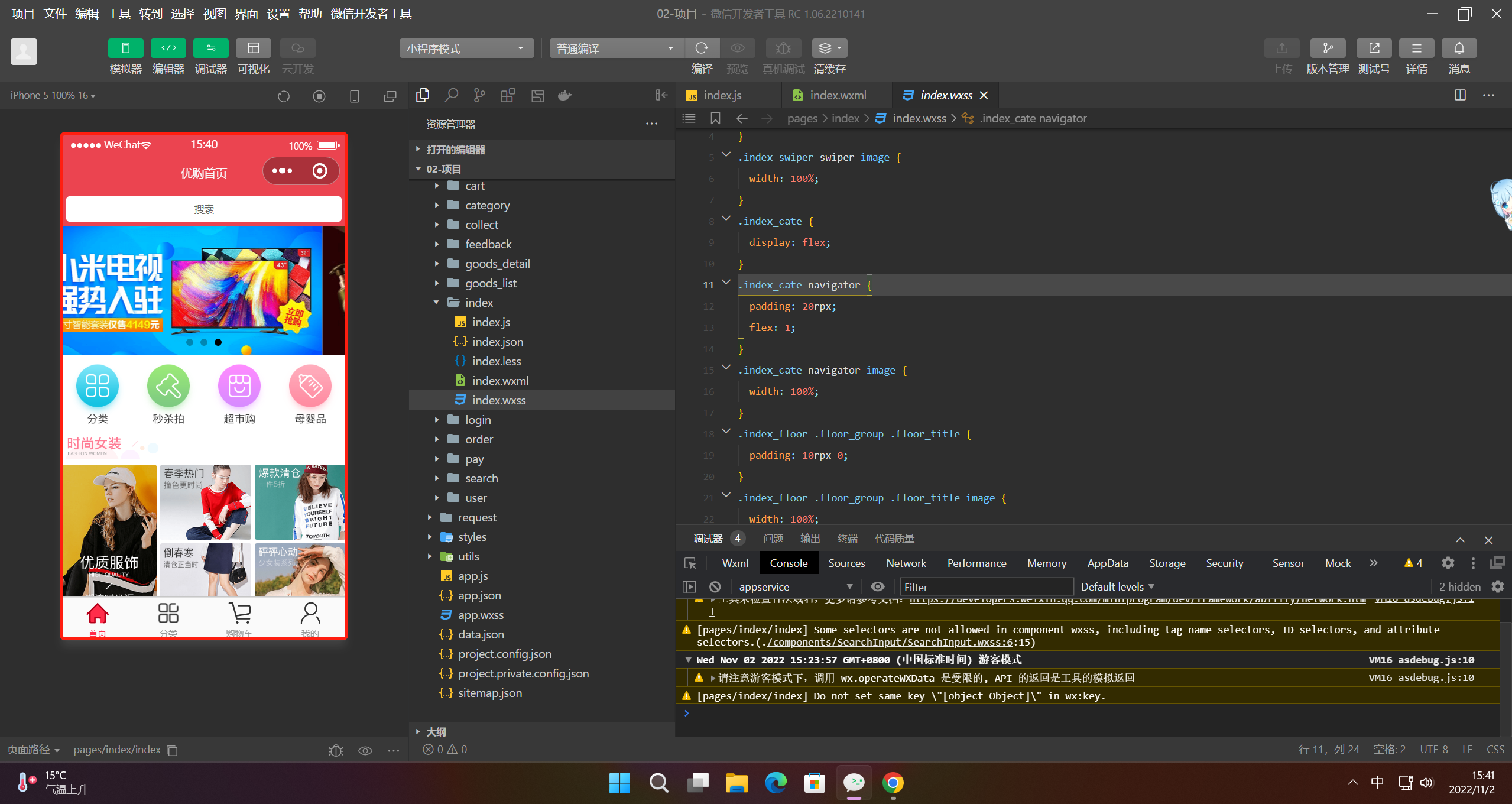1512x804 pixels.
Task: Switch to the index.wxml editor tab
Action: tap(837, 95)
